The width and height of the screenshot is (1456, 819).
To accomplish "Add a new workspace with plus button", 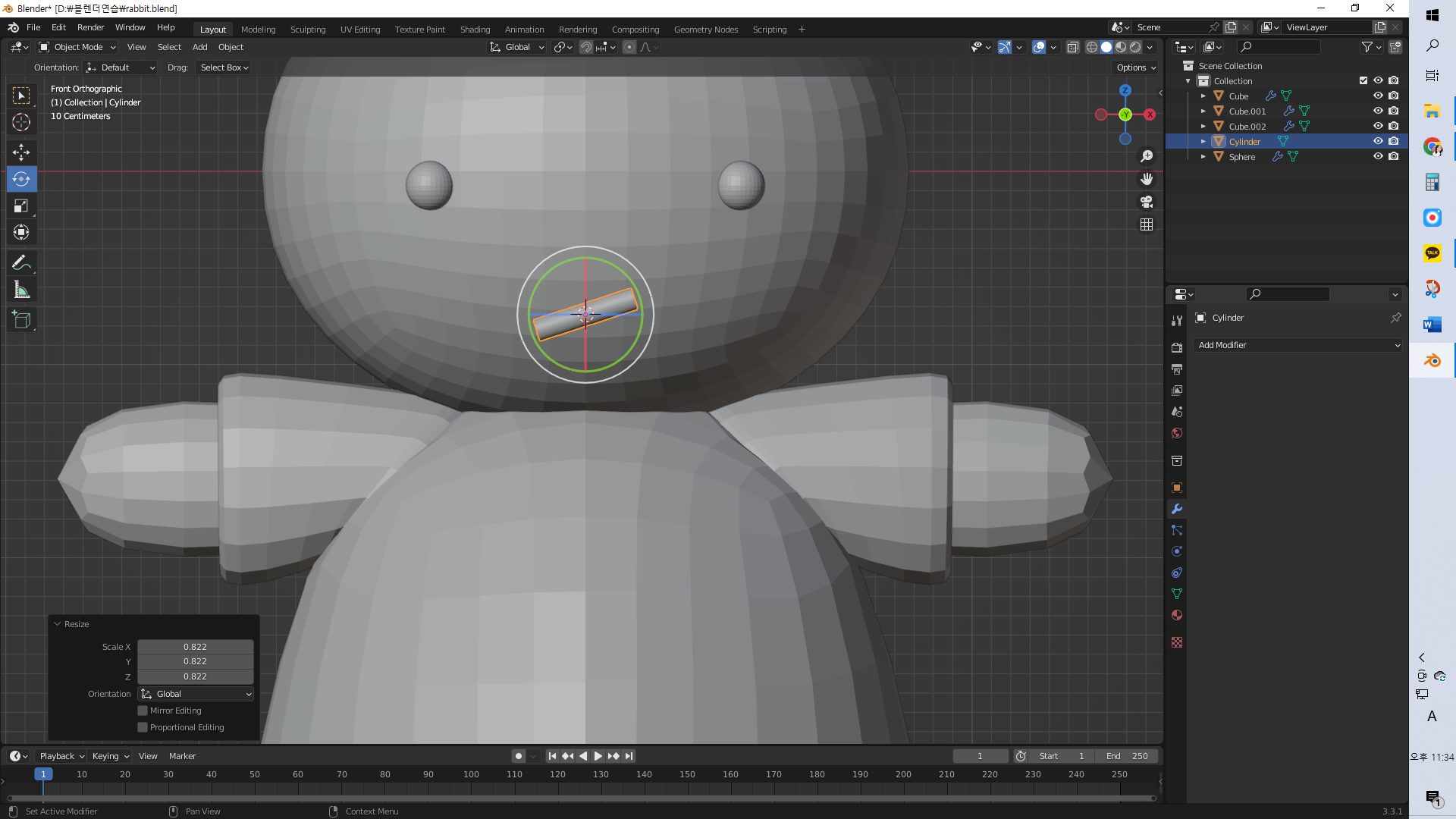I will click(802, 30).
